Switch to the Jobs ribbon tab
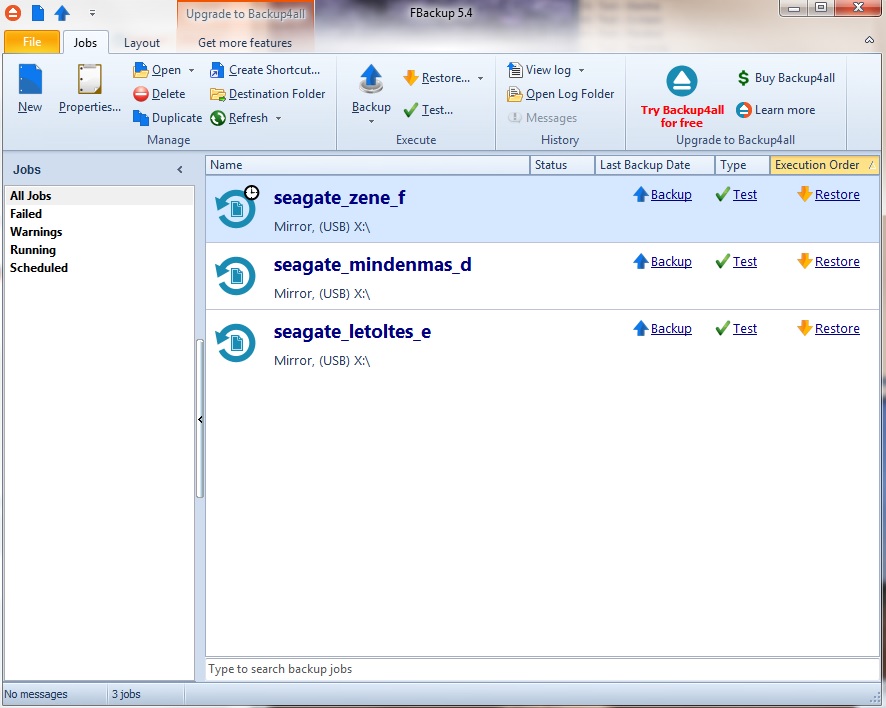 (85, 42)
